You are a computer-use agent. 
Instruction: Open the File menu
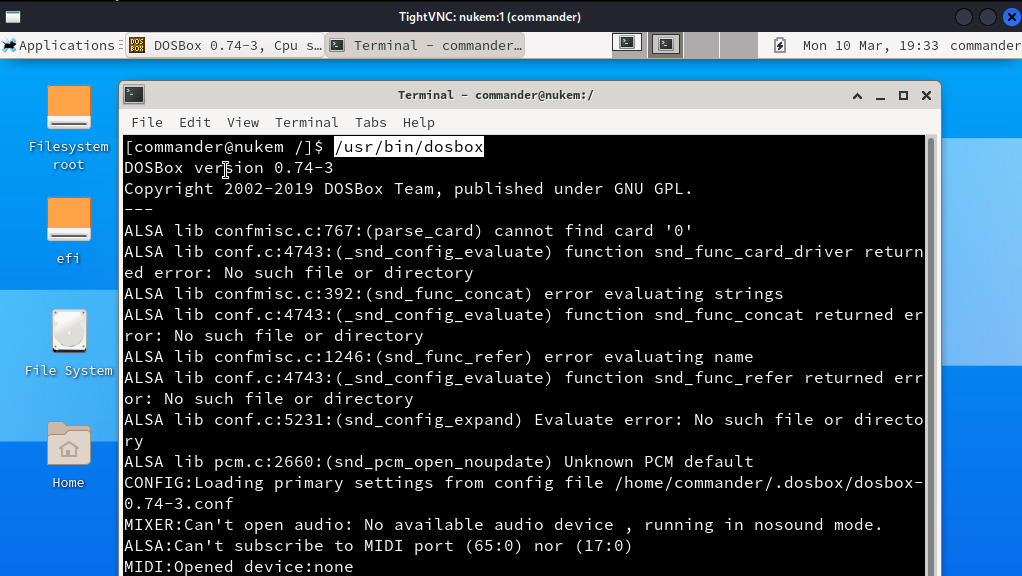tap(147, 122)
